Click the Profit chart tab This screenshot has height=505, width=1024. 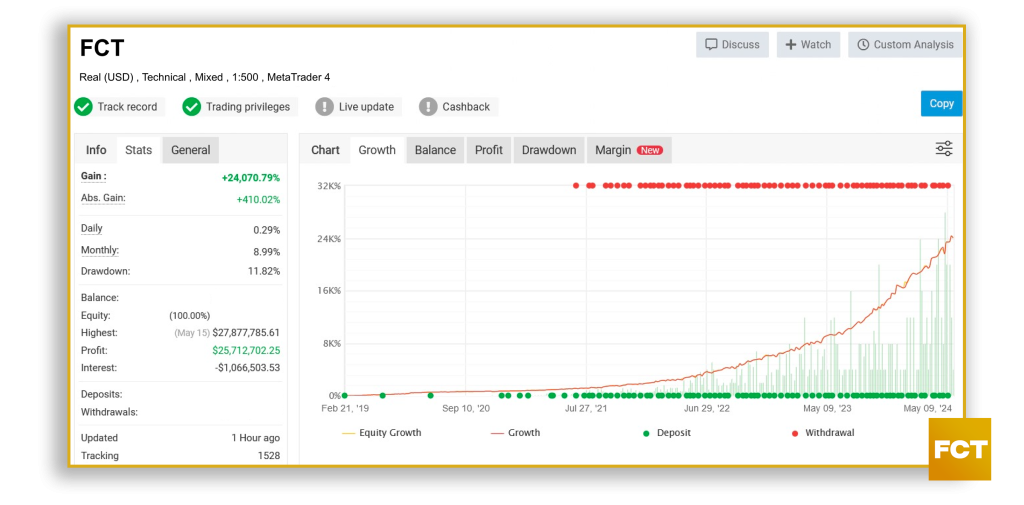(x=489, y=150)
